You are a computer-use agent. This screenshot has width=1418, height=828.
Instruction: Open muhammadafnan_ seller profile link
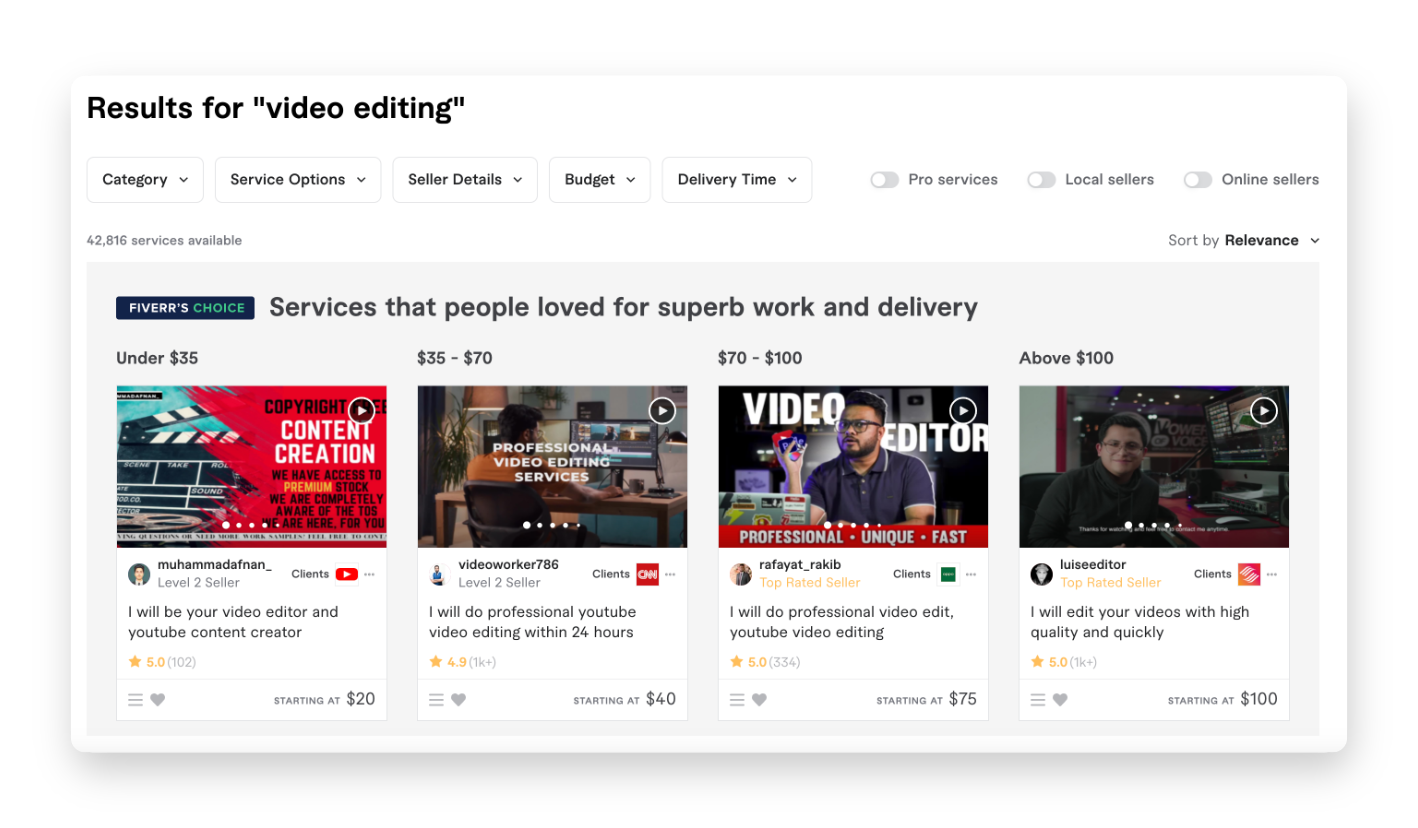click(215, 565)
